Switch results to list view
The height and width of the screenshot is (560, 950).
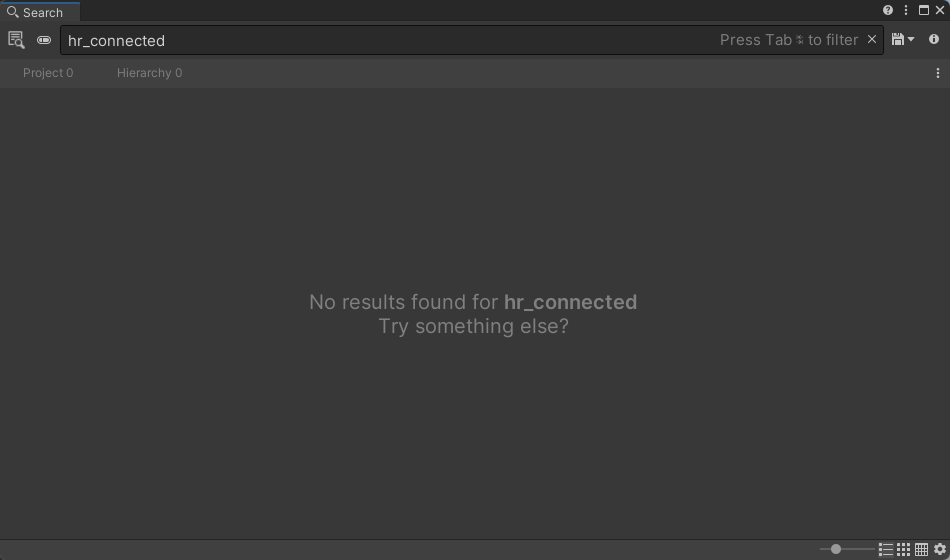coord(886,550)
